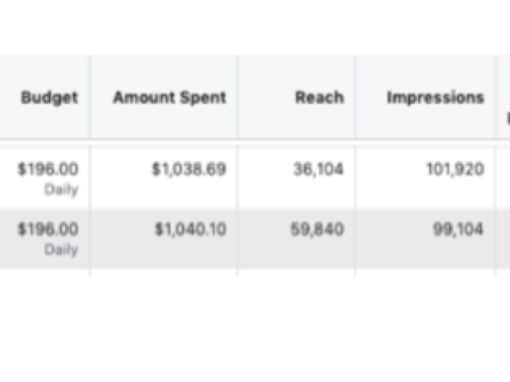Image resolution: width=510 pixels, height=382 pixels.
Task: Select the $196.00 budget in first row
Action: [48, 169]
